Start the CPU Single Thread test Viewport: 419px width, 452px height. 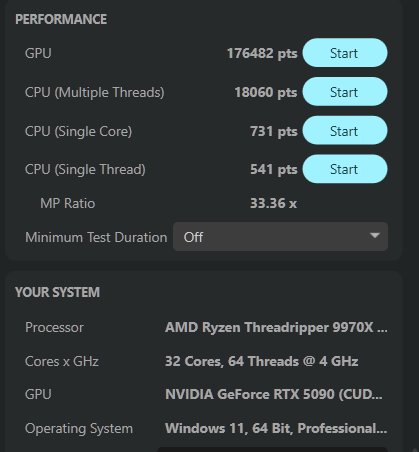click(345, 169)
